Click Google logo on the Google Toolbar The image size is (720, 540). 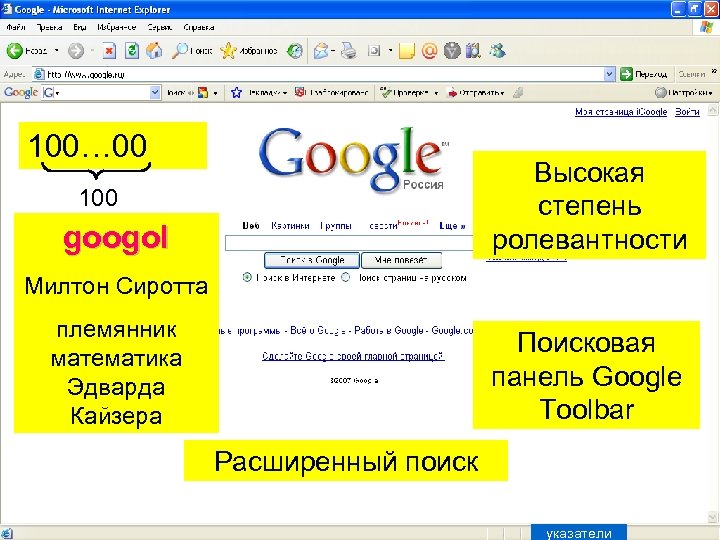click(x=21, y=93)
